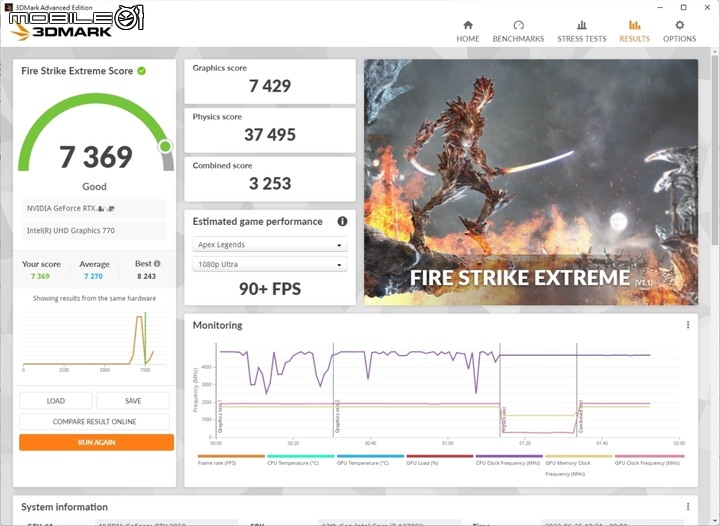Click the Fire Strike Extreme artwork image
This screenshot has height=526, width=720.
point(531,182)
